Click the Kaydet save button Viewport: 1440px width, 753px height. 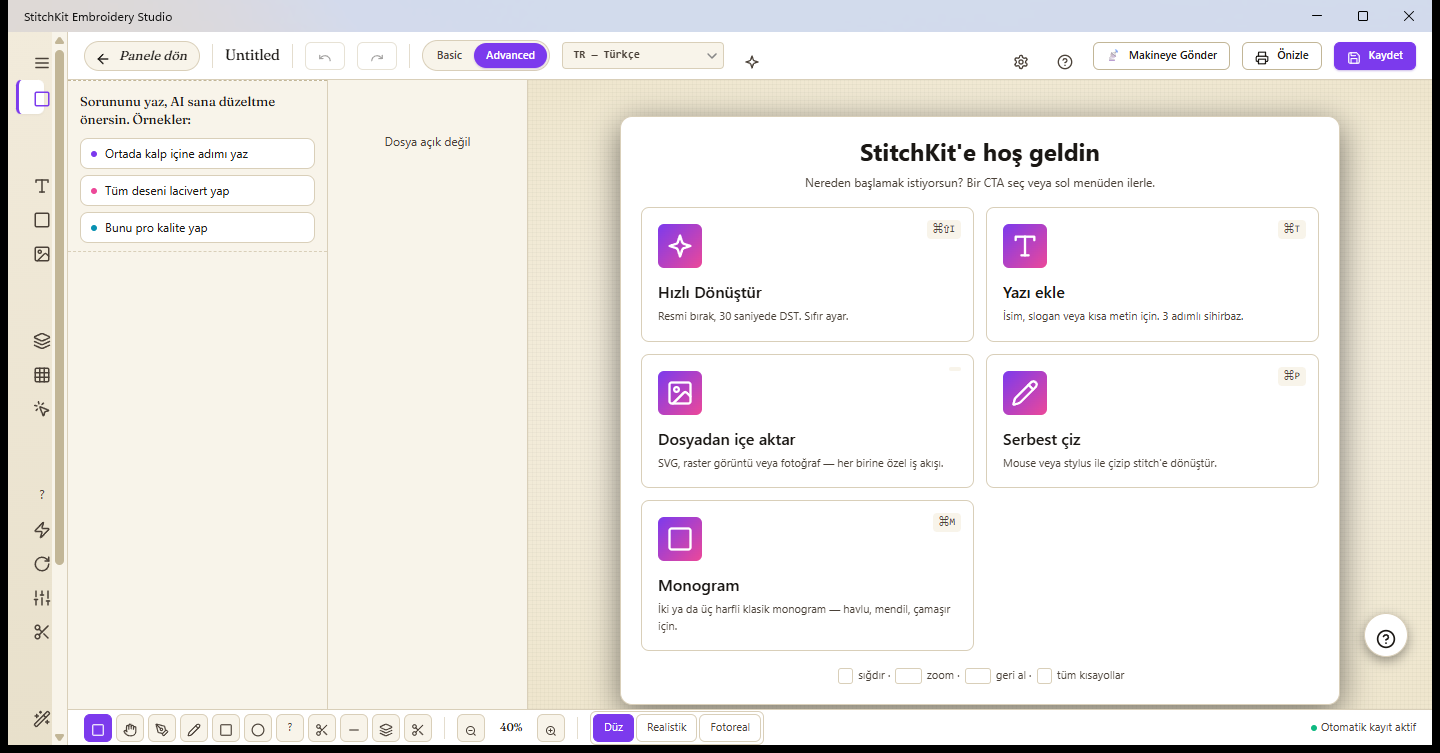(1375, 56)
